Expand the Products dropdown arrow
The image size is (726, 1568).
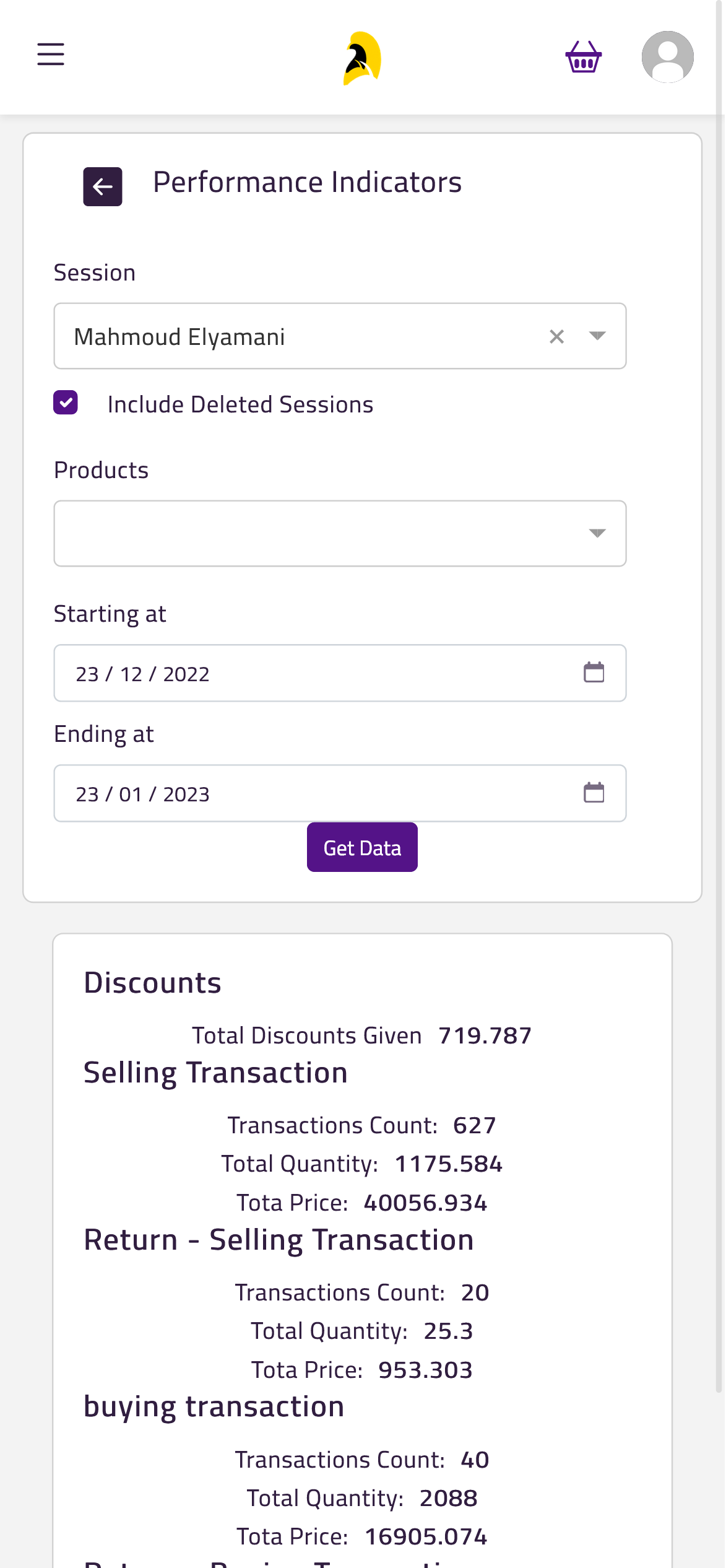pyautogui.click(x=597, y=533)
